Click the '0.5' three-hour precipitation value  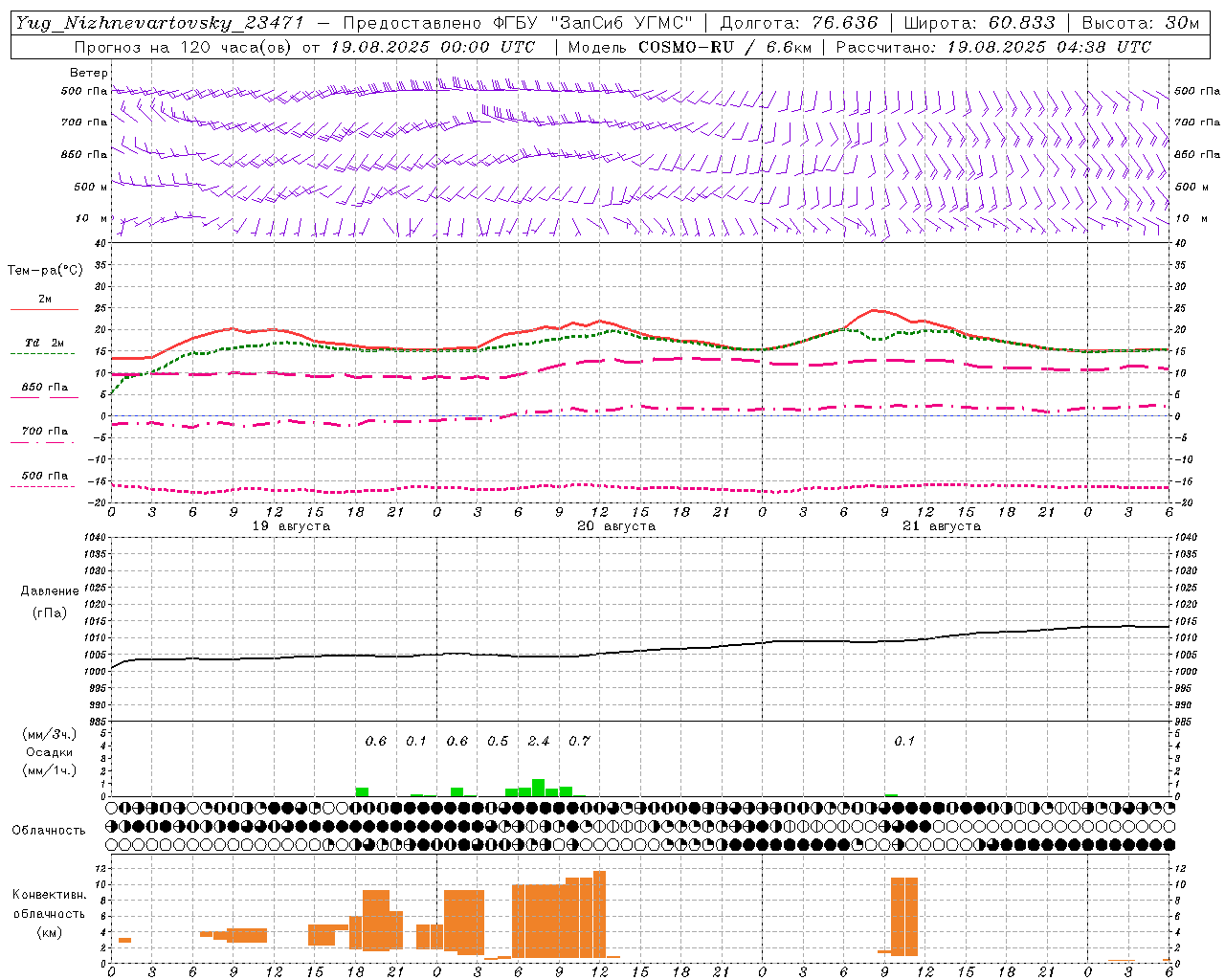pos(498,742)
